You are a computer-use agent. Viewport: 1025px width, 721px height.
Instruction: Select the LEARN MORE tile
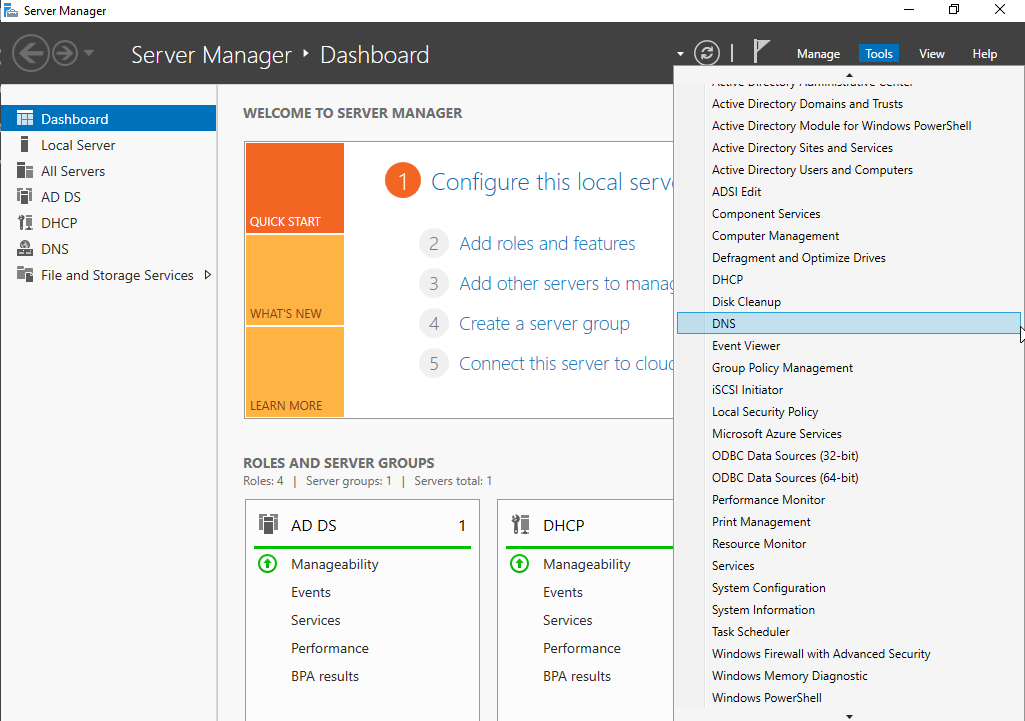pos(295,371)
